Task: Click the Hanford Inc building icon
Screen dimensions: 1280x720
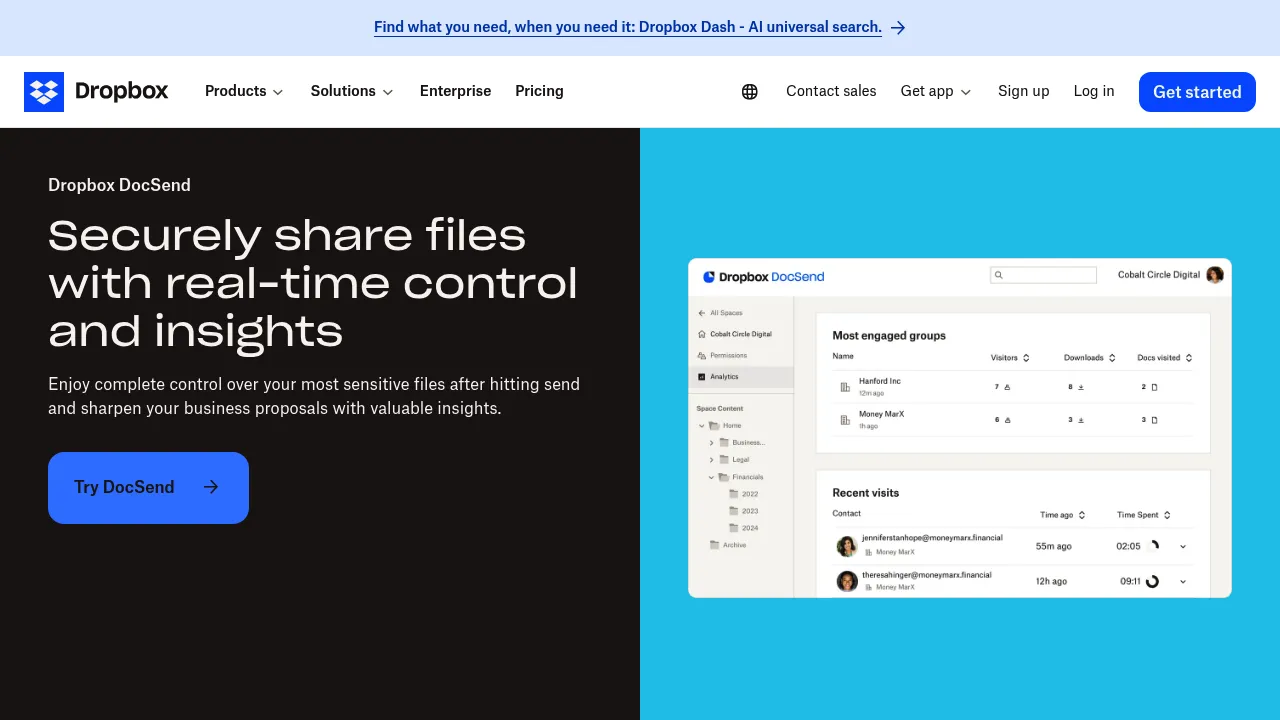Action: (845, 387)
